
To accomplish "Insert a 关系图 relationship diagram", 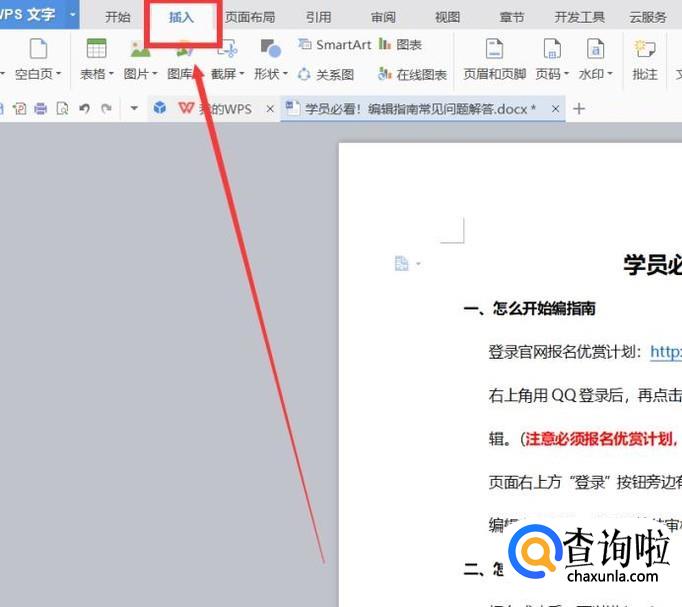I will (326, 74).
